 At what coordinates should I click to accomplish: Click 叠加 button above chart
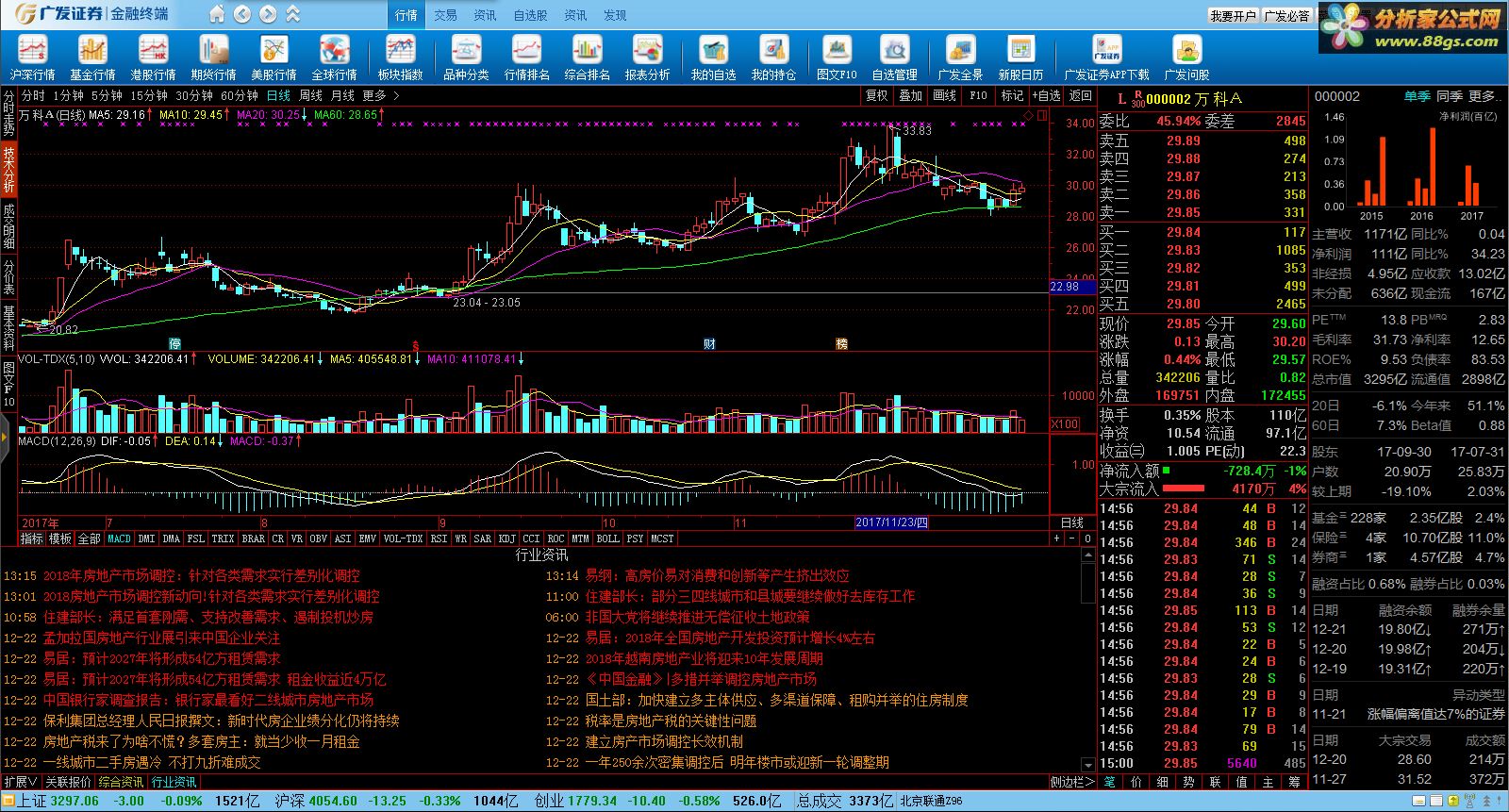click(910, 95)
